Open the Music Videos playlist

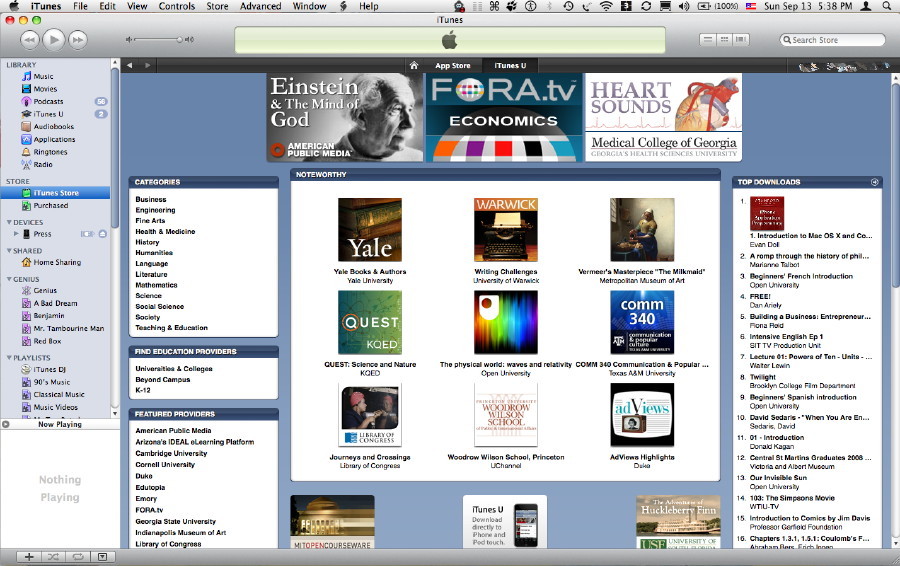pyautogui.click(x=56, y=408)
